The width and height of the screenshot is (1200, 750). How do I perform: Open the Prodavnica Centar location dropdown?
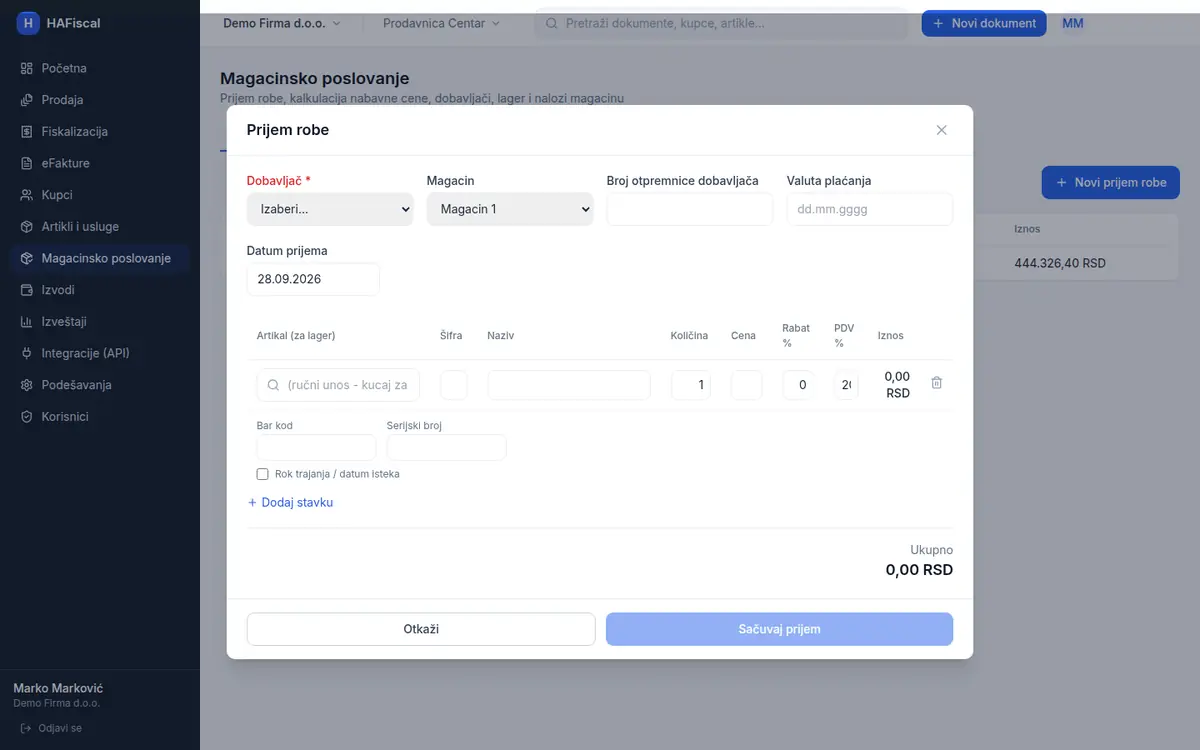(x=441, y=23)
